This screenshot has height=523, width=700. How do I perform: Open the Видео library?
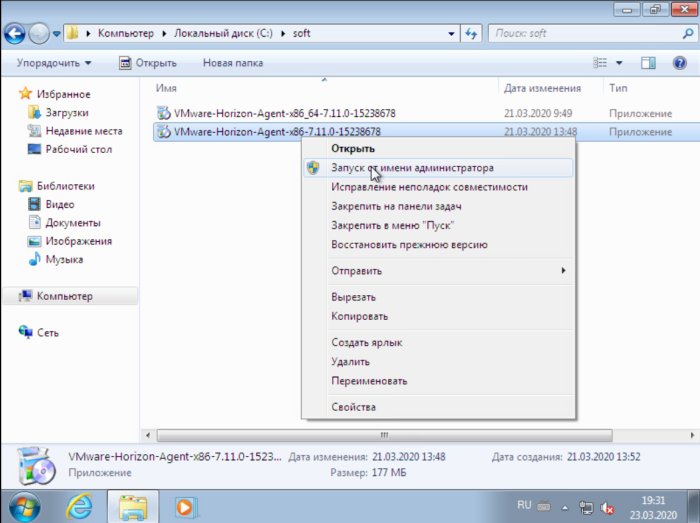point(51,204)
